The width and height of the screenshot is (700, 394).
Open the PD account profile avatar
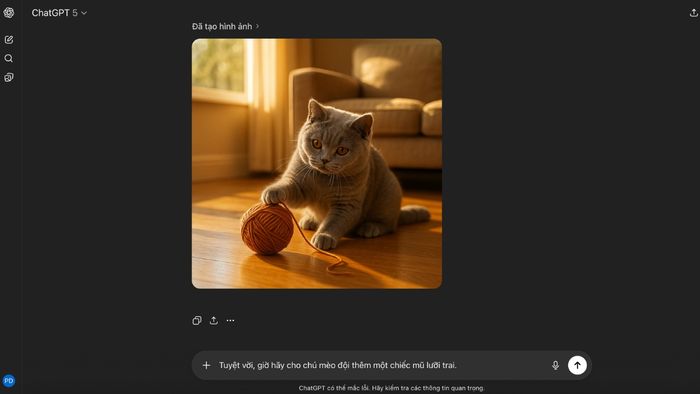point(8,381)
